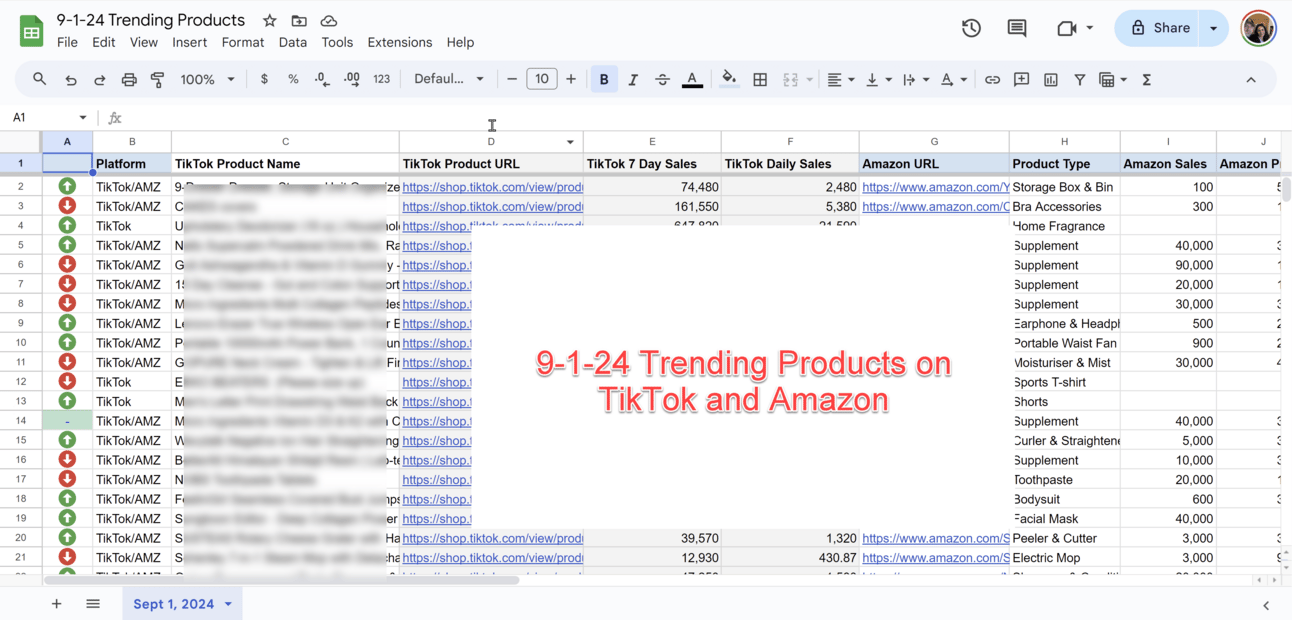Insert a link

pyautogui.click(x=992, y=79)
